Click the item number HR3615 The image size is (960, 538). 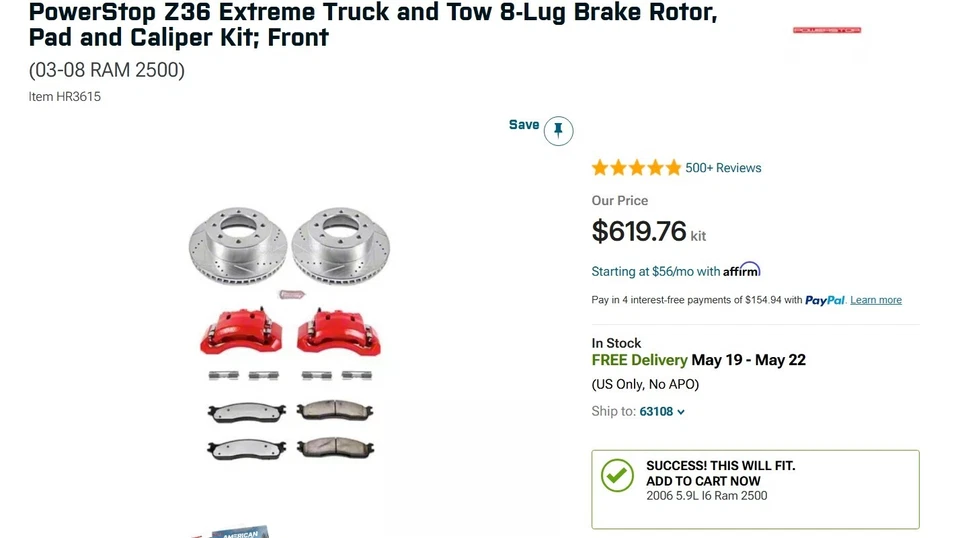pos(65,97)
